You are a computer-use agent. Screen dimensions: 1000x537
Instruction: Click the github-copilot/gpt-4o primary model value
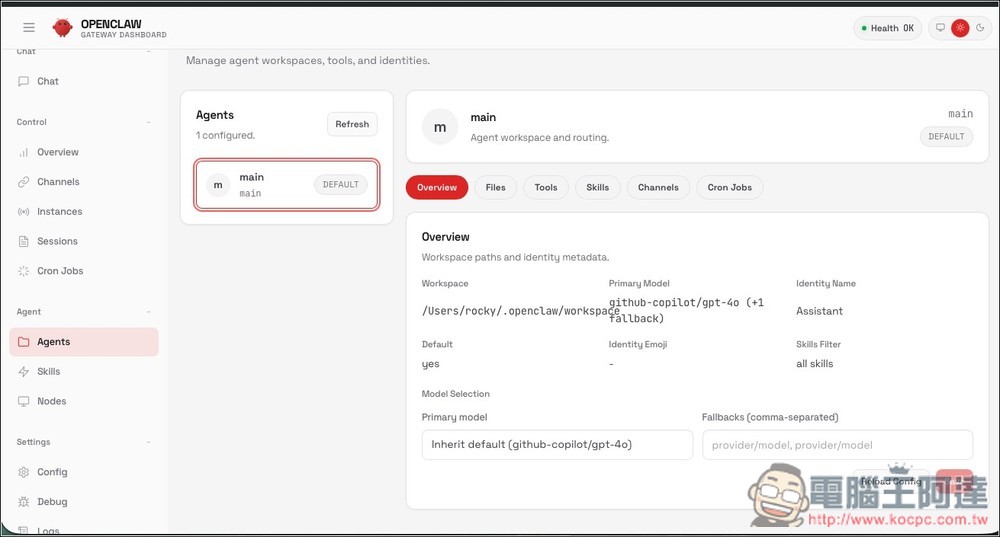pos(686,311)
